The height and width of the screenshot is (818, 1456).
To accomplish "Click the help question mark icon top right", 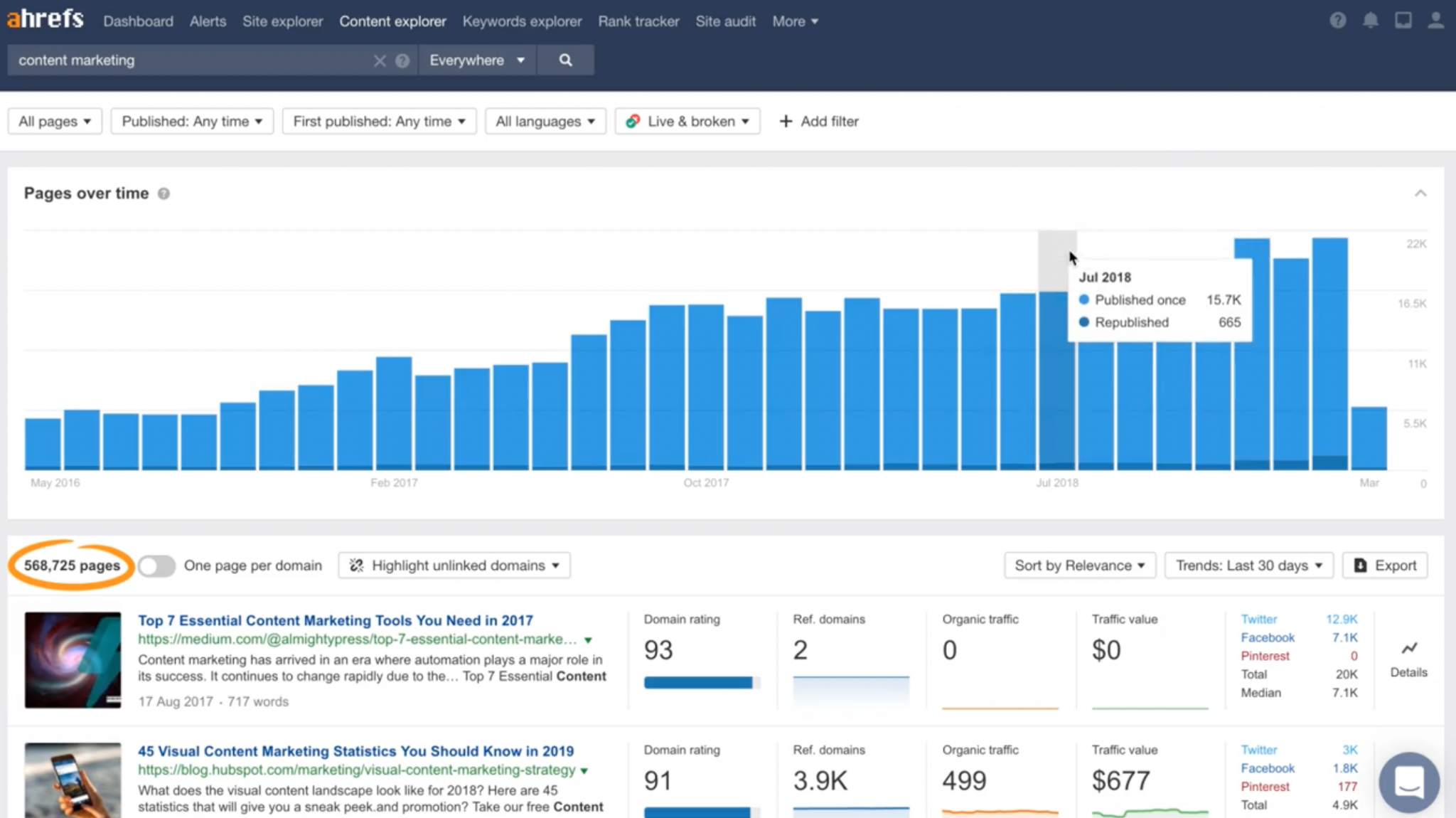I will (x=1337, y=21).
